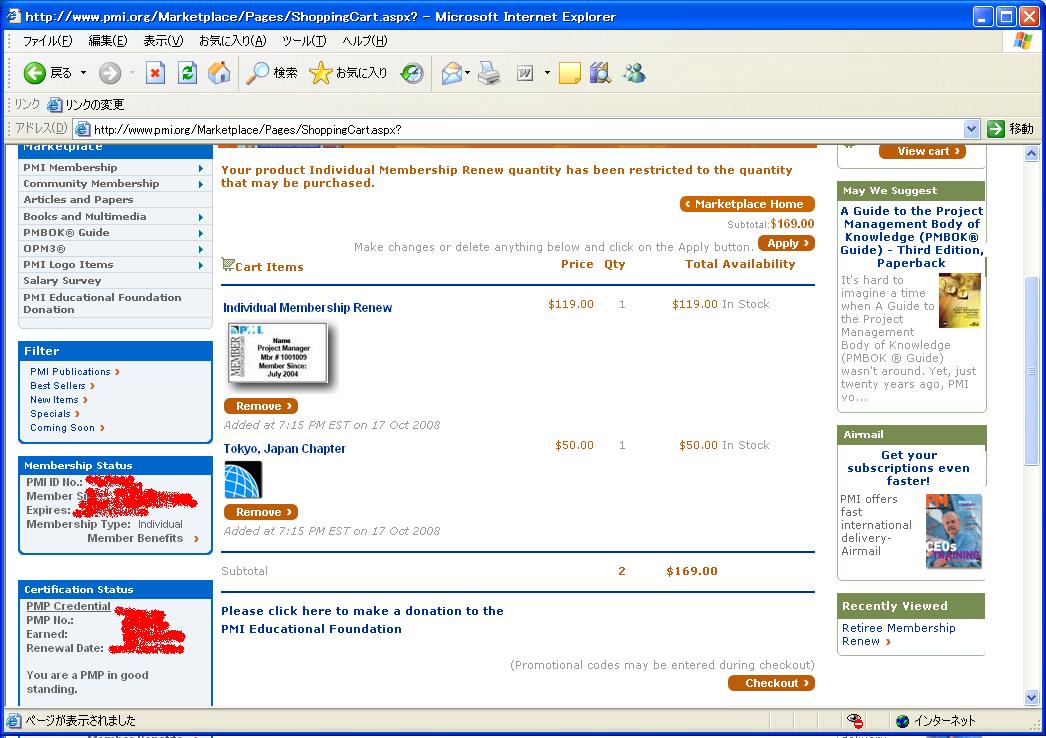Print the page with printer icon
The width and height of the screenshot is (1046, 738).
point(489,73)
